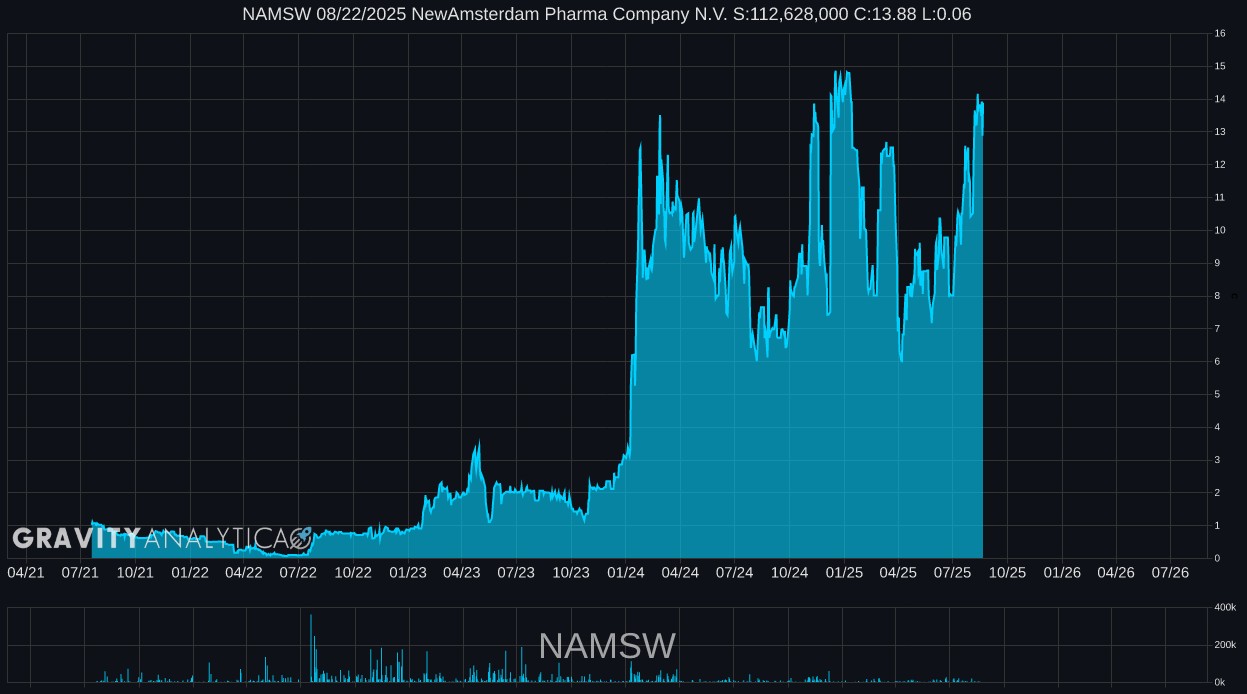
Task: Click the 0k volume axis label
Action: (x=1222, y=682)
